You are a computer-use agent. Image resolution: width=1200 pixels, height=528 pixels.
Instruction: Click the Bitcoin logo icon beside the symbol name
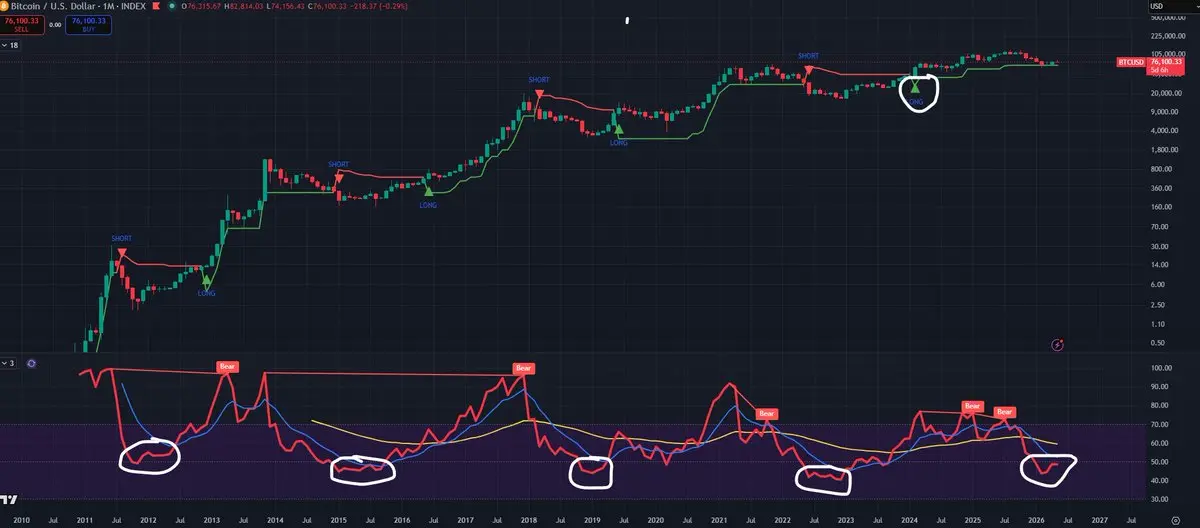pos(4,6)
